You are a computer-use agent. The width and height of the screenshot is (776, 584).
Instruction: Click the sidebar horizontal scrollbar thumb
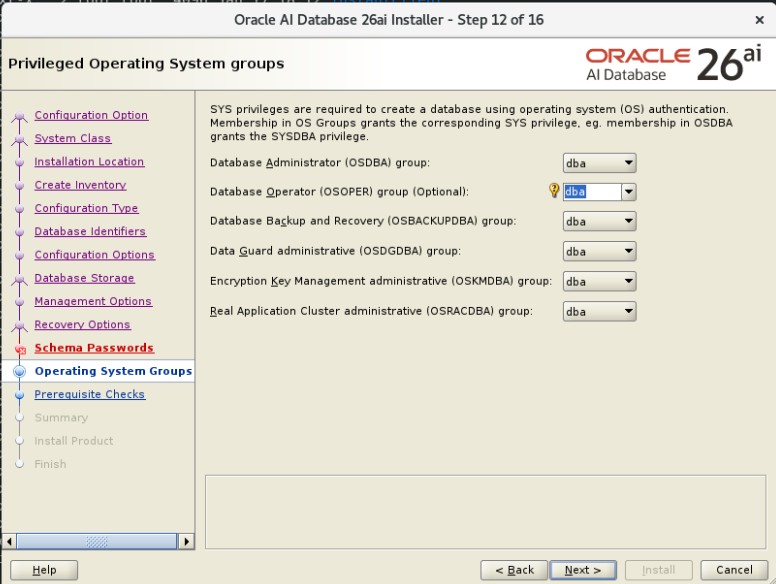pos(97,541)
